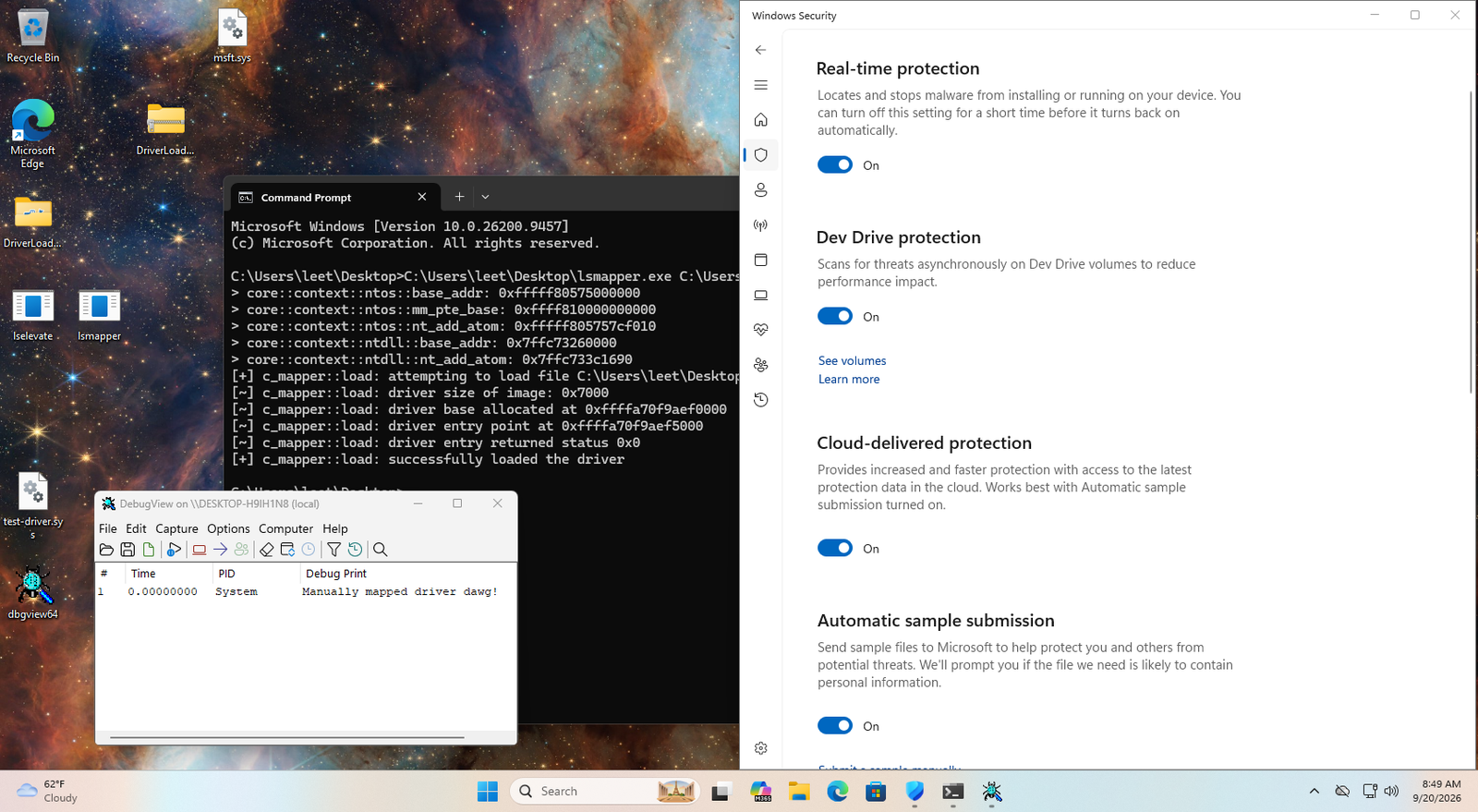Open Device security laptop icon in sidebar
Image resolution: width=1478 pixels, height=812 pixels.
[761, 296]
